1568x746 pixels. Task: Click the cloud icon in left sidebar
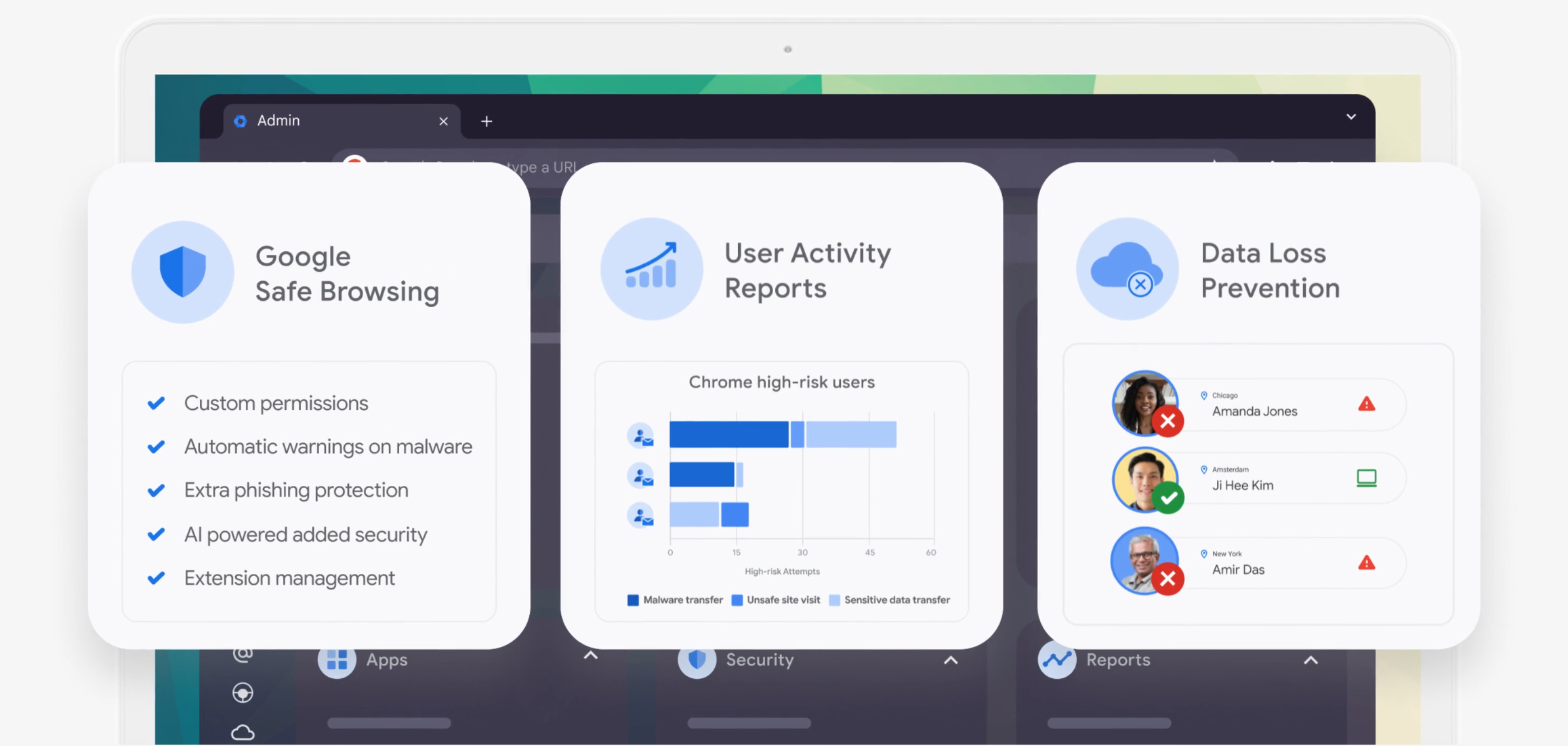[243, 732]
